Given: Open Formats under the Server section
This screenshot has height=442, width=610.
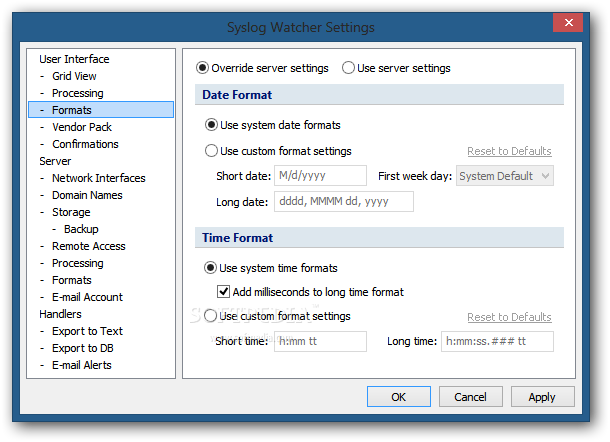Looking at the screenshot, I should [x=72, y=281].
